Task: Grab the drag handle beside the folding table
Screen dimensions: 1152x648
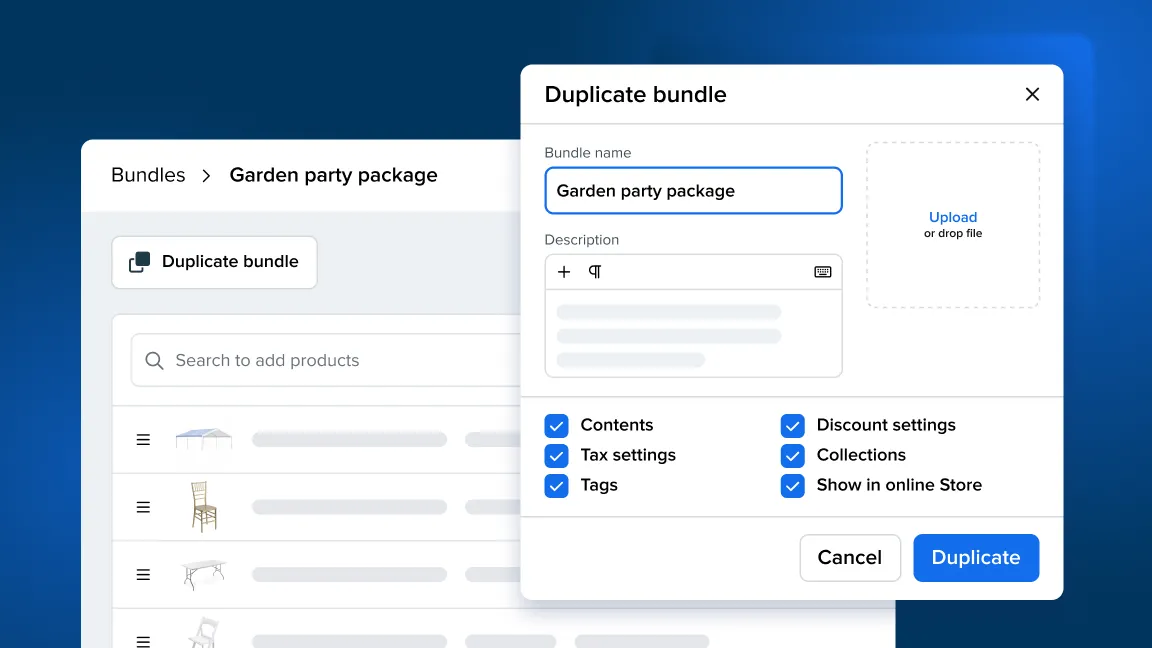Action: pos(143,575)
